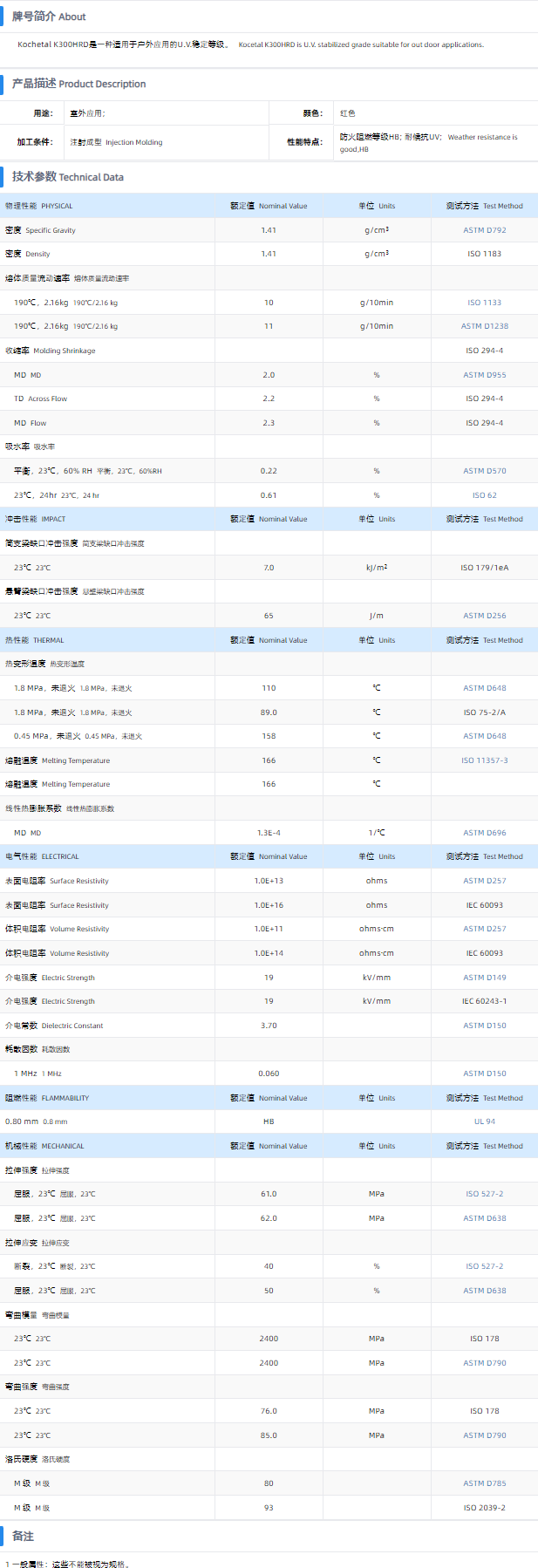This screenshot has width=538, height=1568.
Task: Open the ASTM D696 thermal expansion link
Action: pos(484,833)
